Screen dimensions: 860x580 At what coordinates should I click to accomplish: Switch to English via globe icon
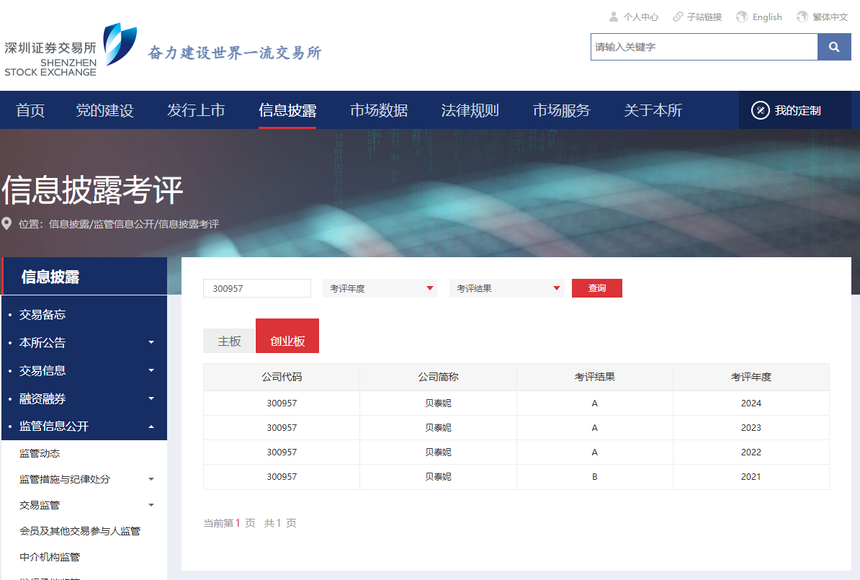tap(742, 17)
